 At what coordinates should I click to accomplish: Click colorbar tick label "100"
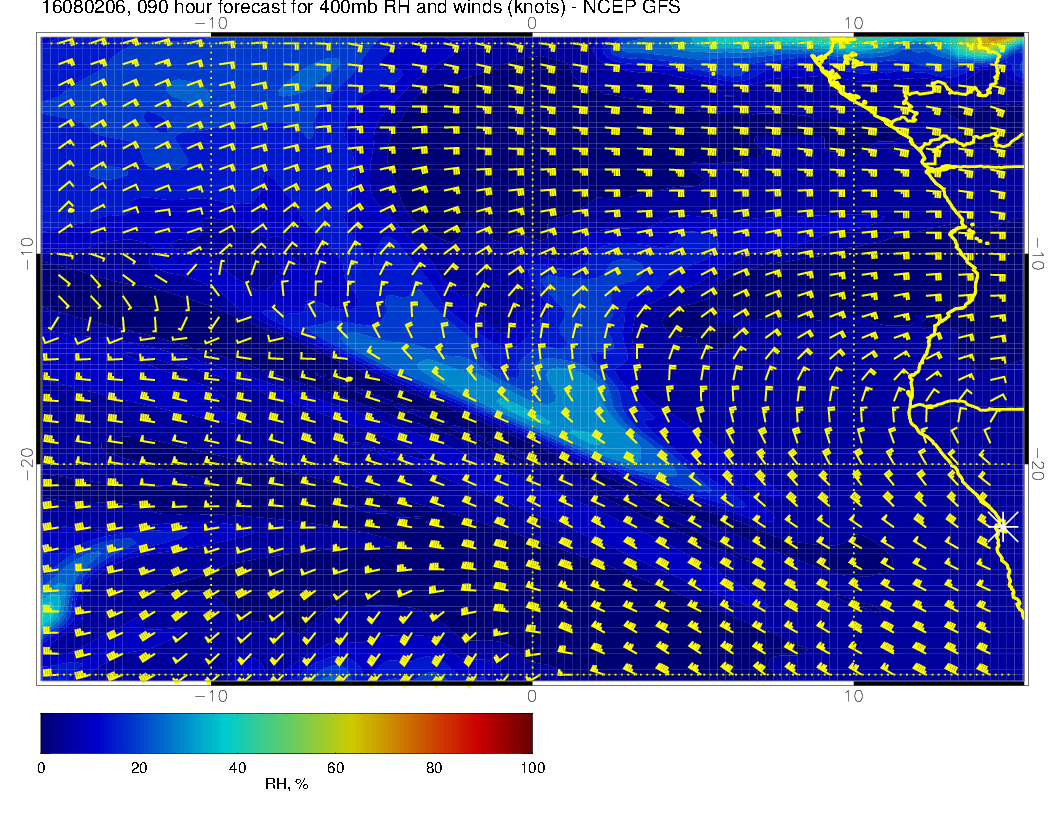(x=533, y=768)
